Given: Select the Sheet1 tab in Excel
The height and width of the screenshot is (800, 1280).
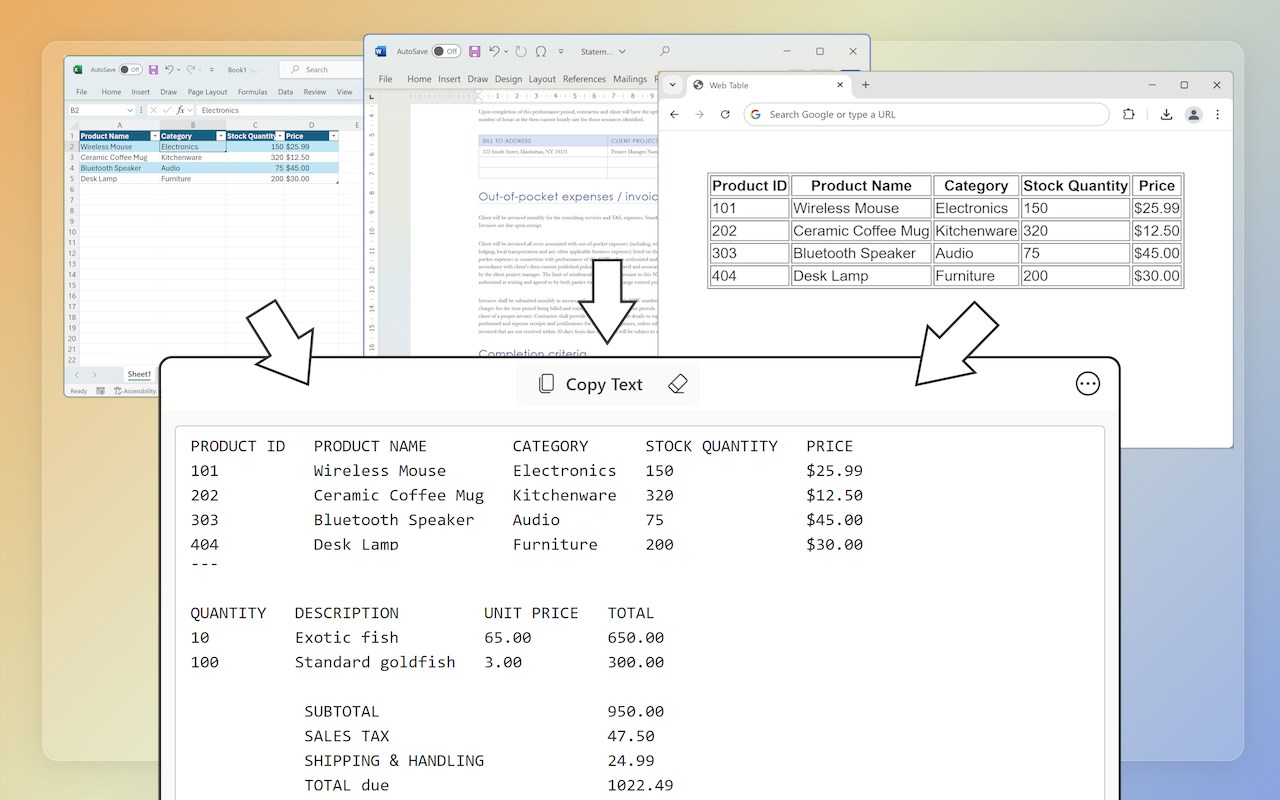Looking at the screenshot, I should [x=139, y=374].
